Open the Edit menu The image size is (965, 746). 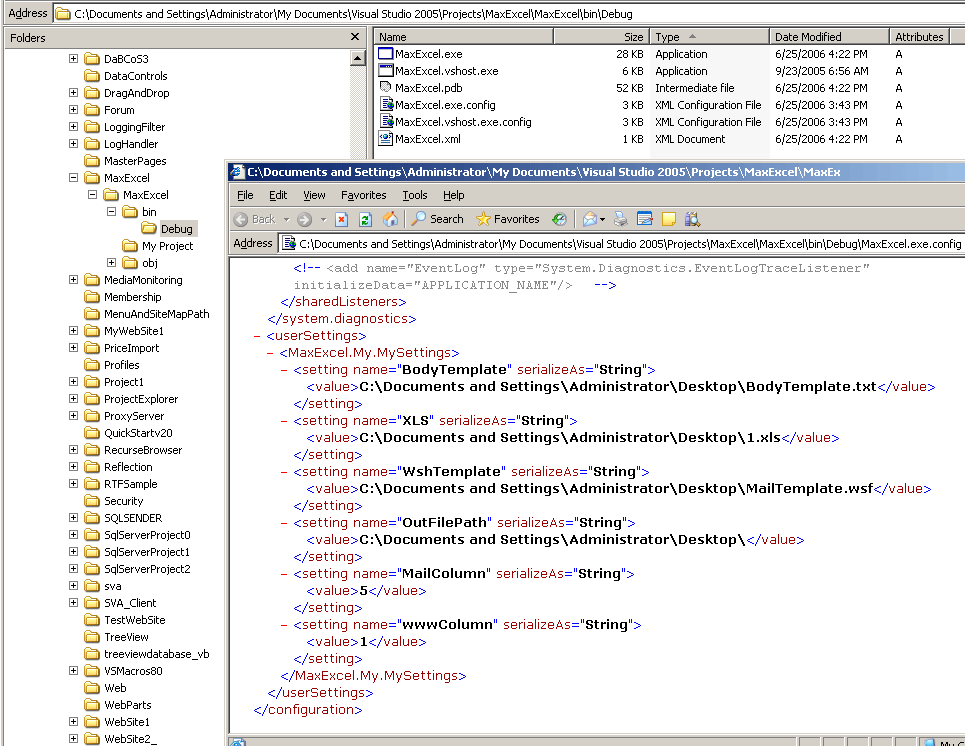pyautogui.click(x=278, y=195)
